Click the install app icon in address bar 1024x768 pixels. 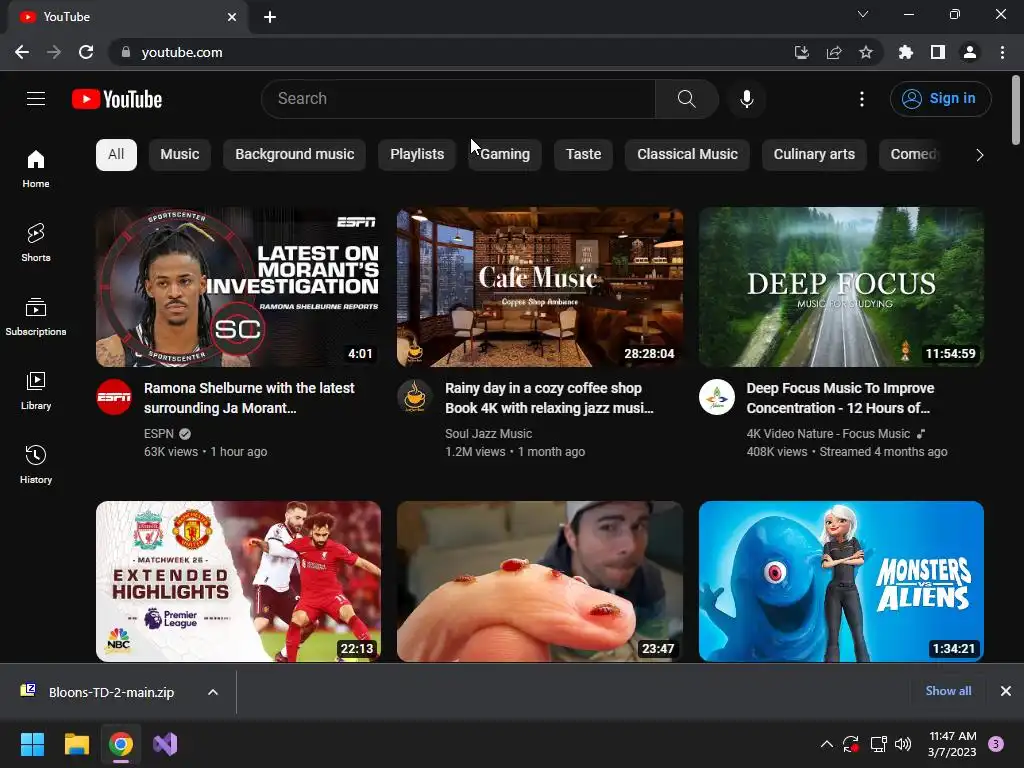coord(801,52)
